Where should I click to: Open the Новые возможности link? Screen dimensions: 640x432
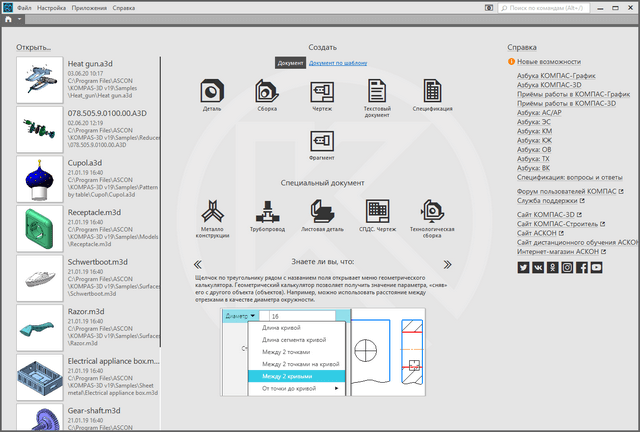click(x=549, y=62)
